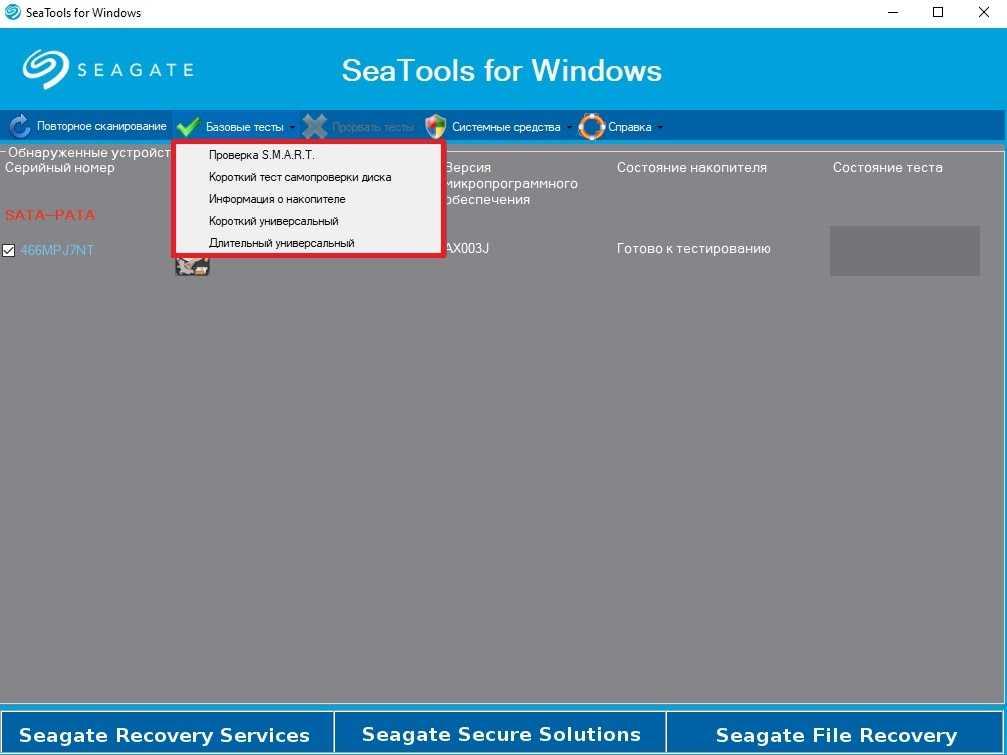The image size is (1007, 755).
Task: Choose Длительный универсальный test
Action: pyautogui.click(x=308, y=243)
